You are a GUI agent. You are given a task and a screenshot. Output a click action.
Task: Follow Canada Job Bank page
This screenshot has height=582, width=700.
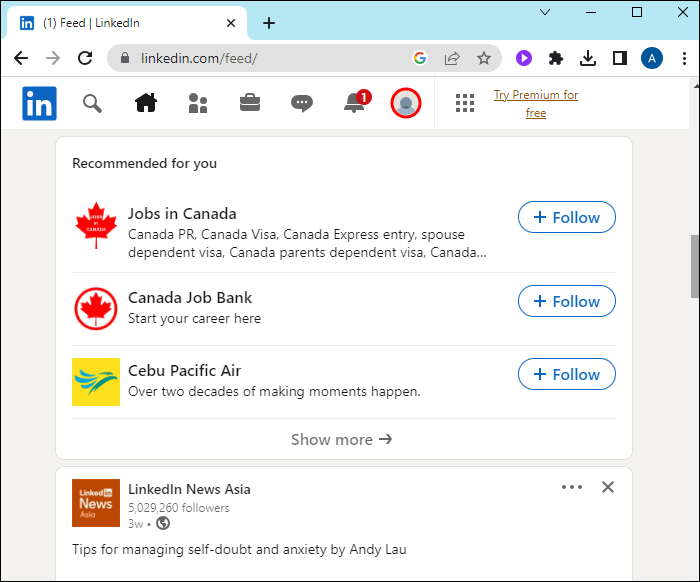point(566,301)
